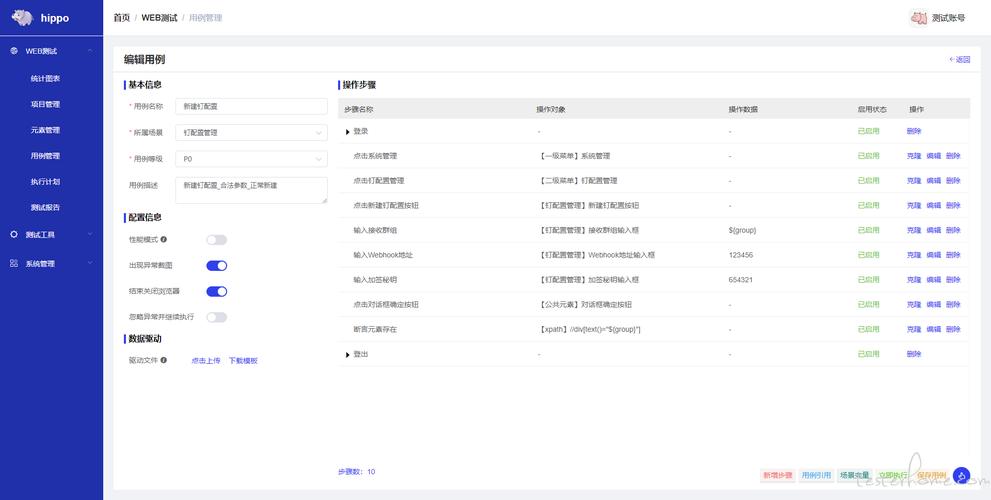Turn off the 出现异常截图 switch
The image size is (991, 500).
pyautogui.click(x=216, y=265)
